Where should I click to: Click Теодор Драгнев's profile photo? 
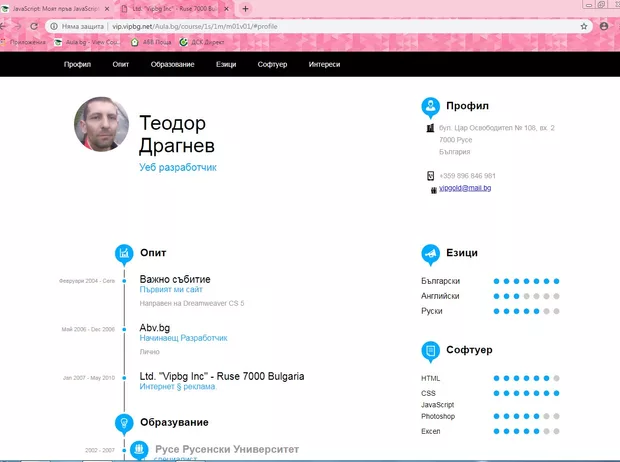(101, 124)
